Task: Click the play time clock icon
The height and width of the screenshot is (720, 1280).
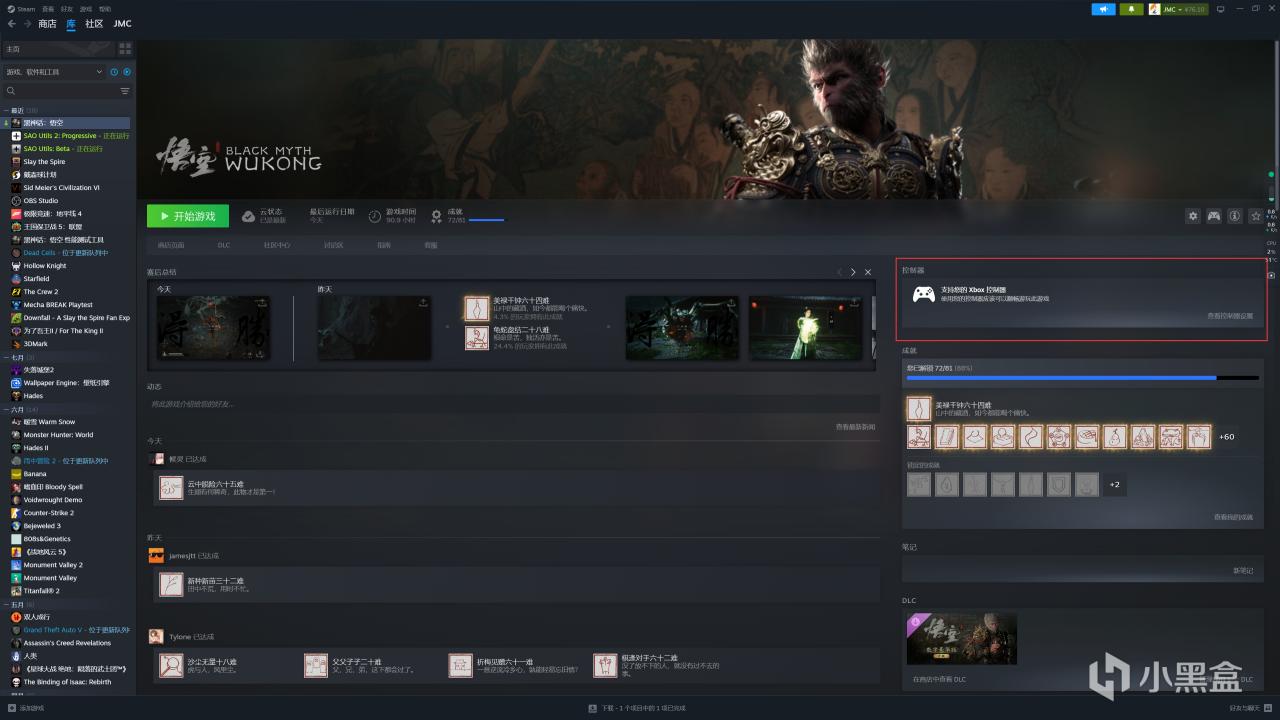Action: [375, 216]
